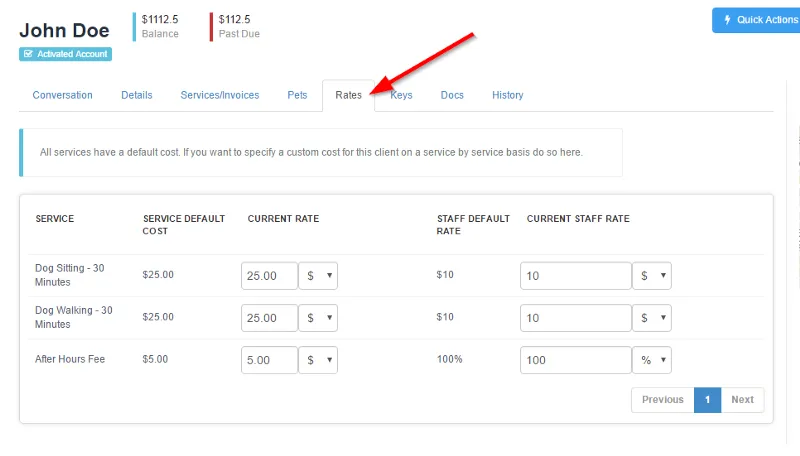This screenshot has width=800, height=456.
Task: View the History tab
Action: tap(508, 95)
